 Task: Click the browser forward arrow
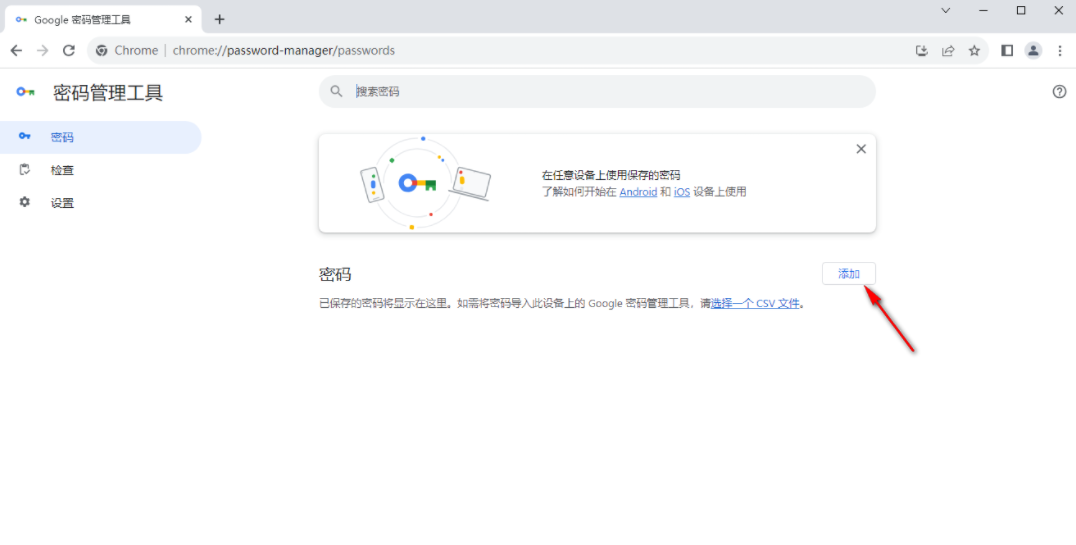tap(43, 50)
